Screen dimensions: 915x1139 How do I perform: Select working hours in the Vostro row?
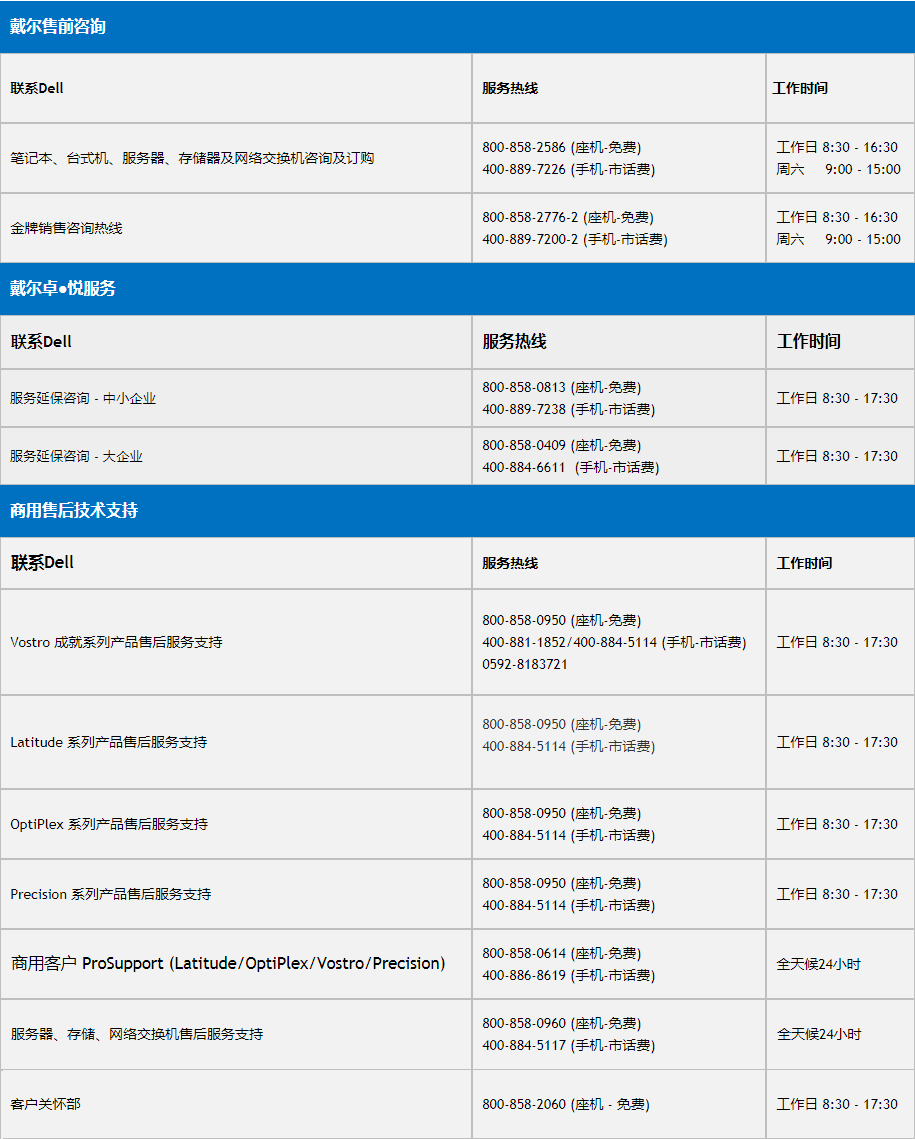pos(837,642)
